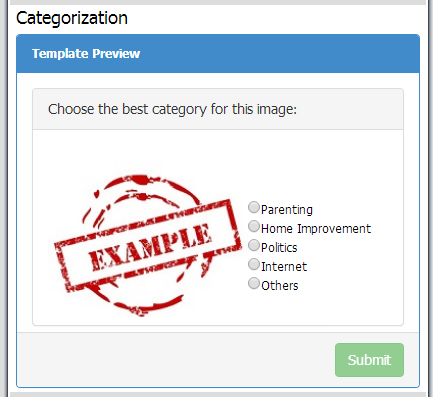Click the 'Others' label text
433x397 pixels.
tap(280, 286)
